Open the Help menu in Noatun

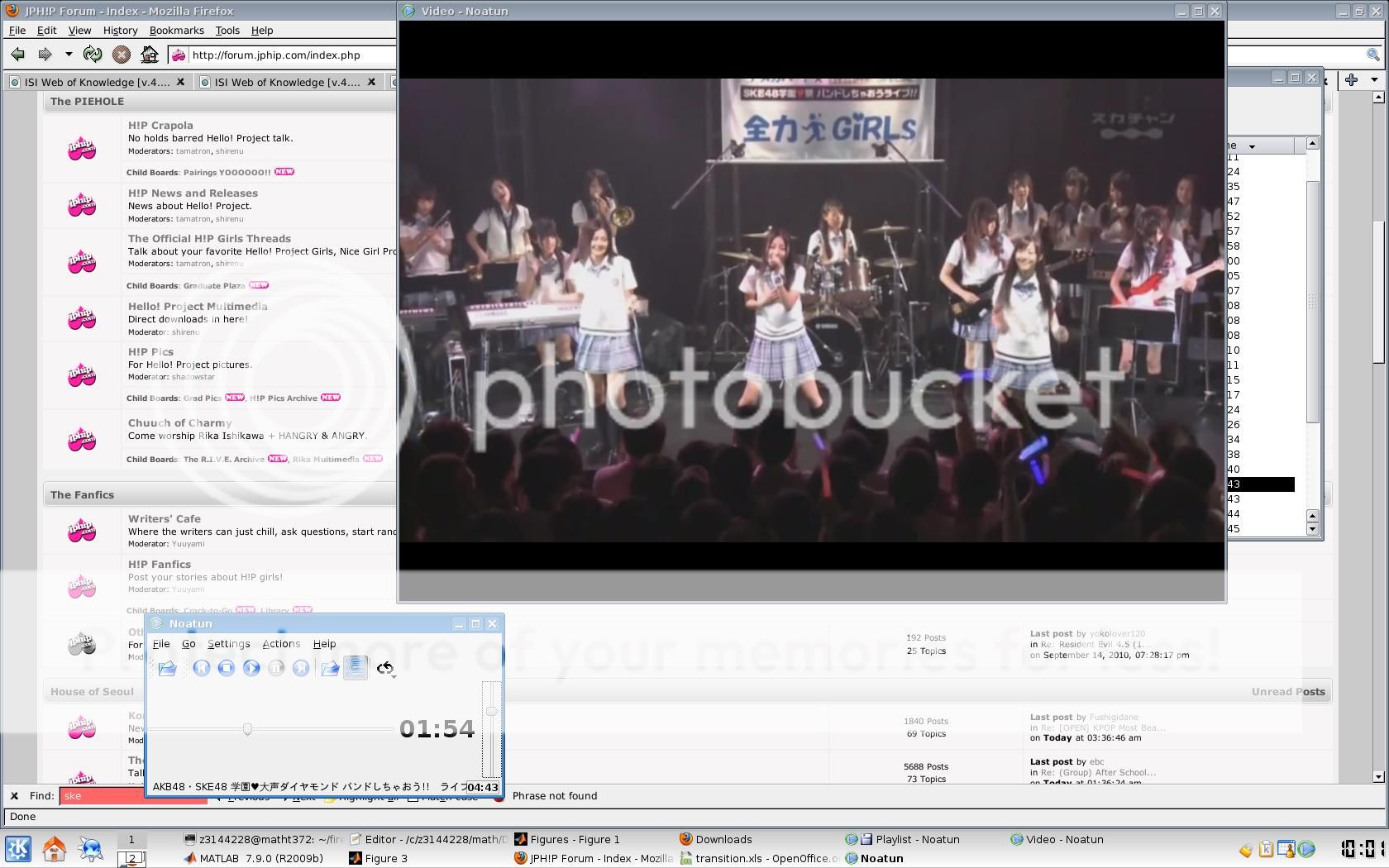(x=324, y=644)
